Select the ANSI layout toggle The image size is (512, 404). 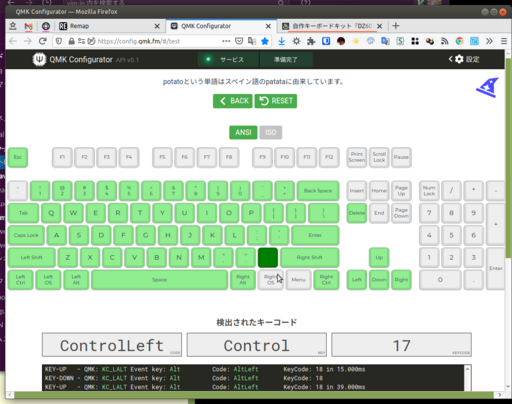tap(243, 132)
